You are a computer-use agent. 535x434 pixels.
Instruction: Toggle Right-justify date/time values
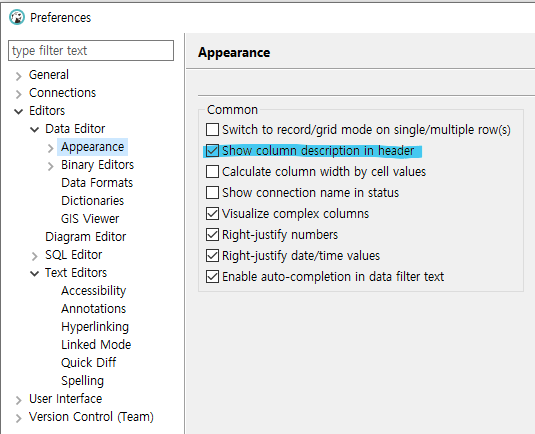coord(212,256)
